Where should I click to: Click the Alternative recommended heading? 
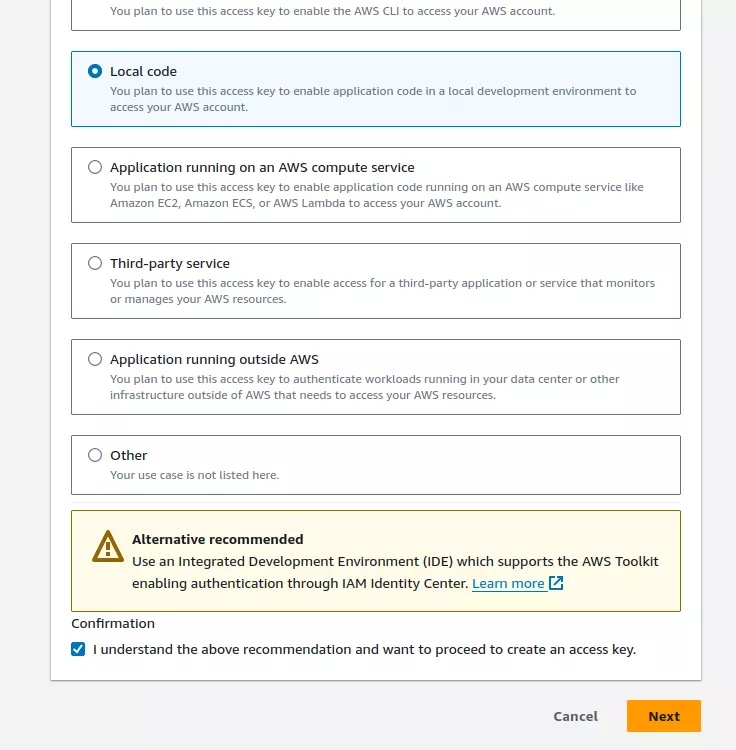pos(218,539)
